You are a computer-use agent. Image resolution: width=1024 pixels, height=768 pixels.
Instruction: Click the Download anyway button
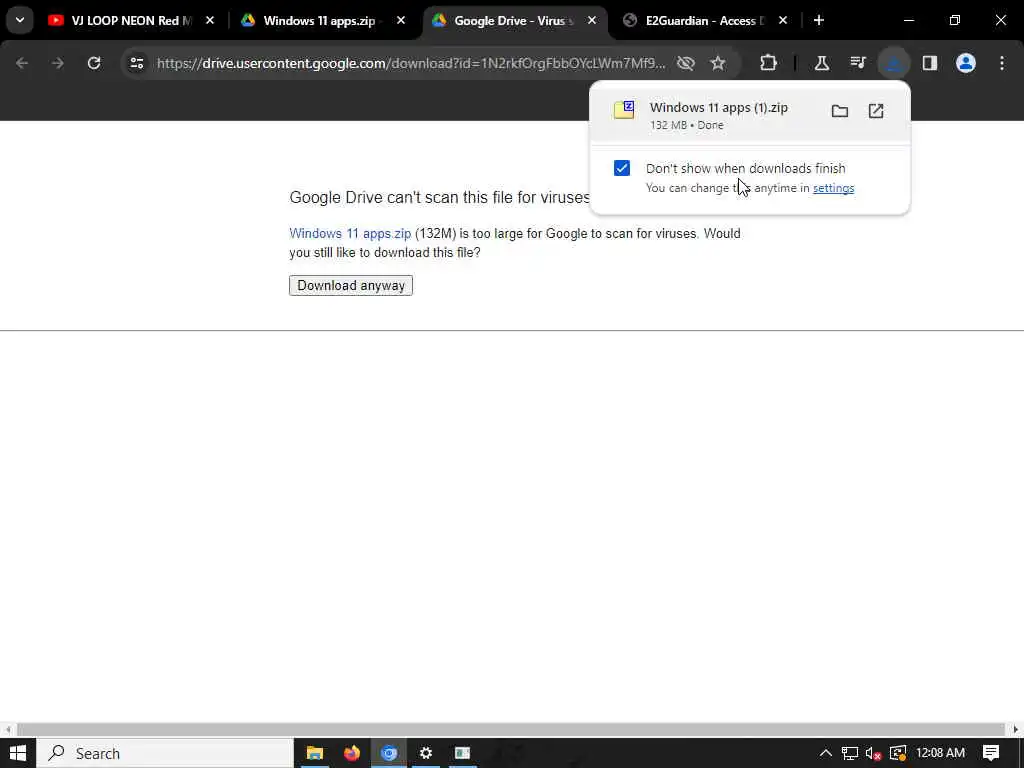[351, 285]
